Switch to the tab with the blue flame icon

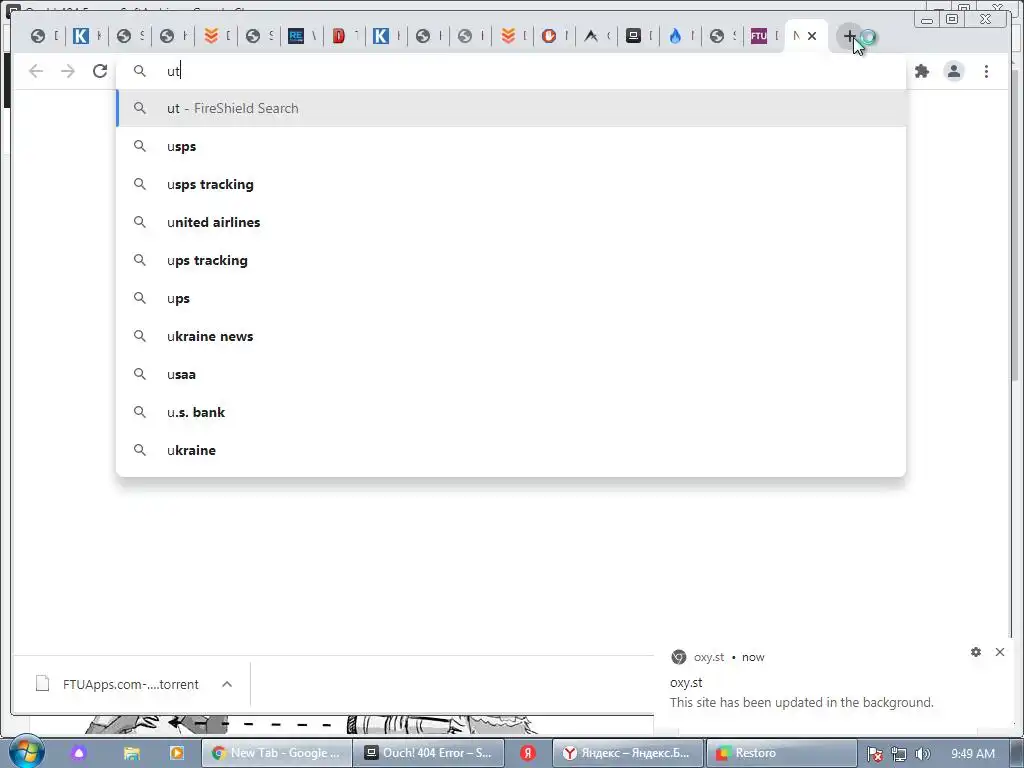pos(675,36)
